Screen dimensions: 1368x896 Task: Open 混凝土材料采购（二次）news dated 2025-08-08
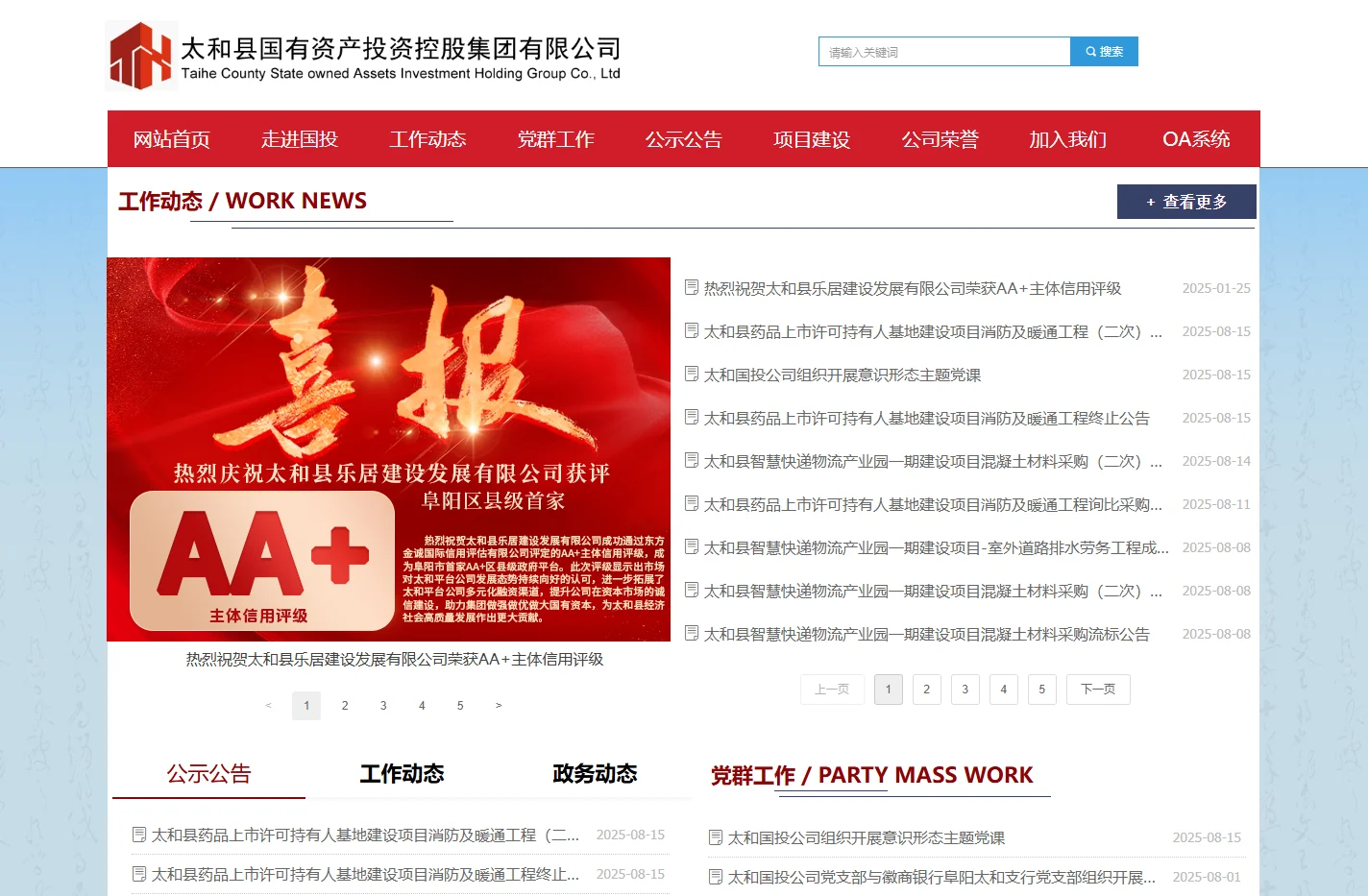click(x=933, y=591)
